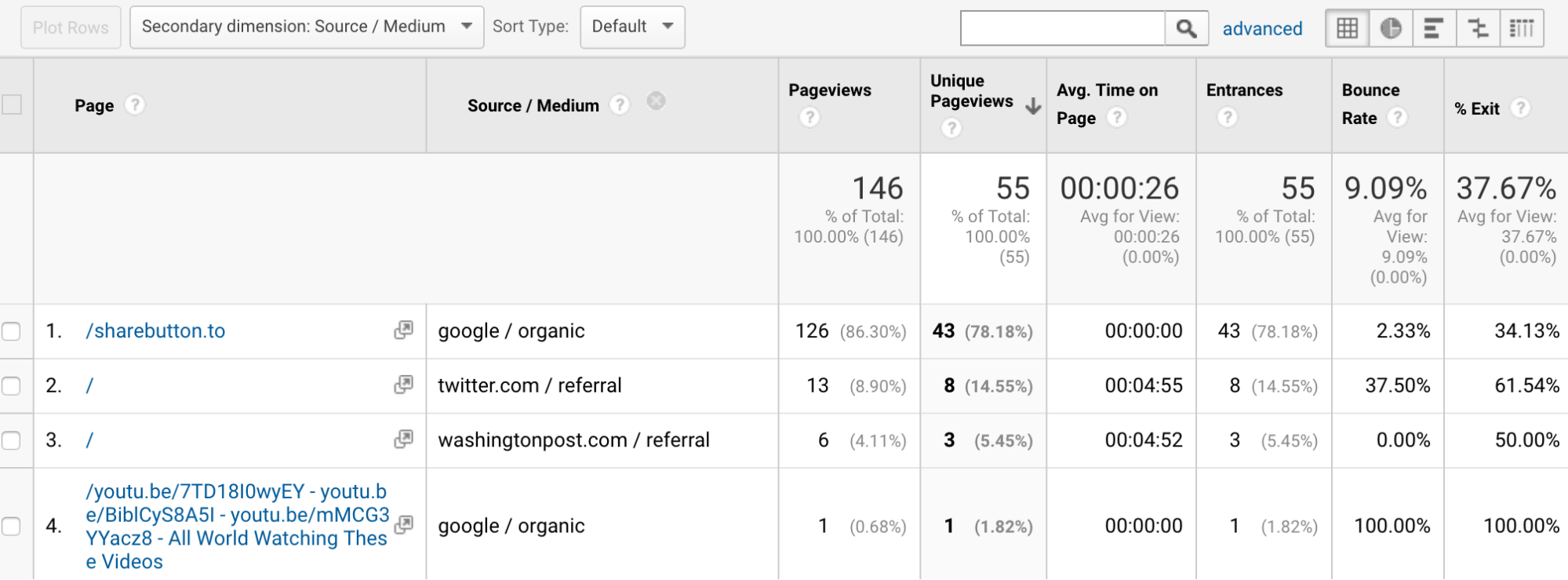Click help icon next to Page header
Screen dimensions: 1568x580
[135, 105]
